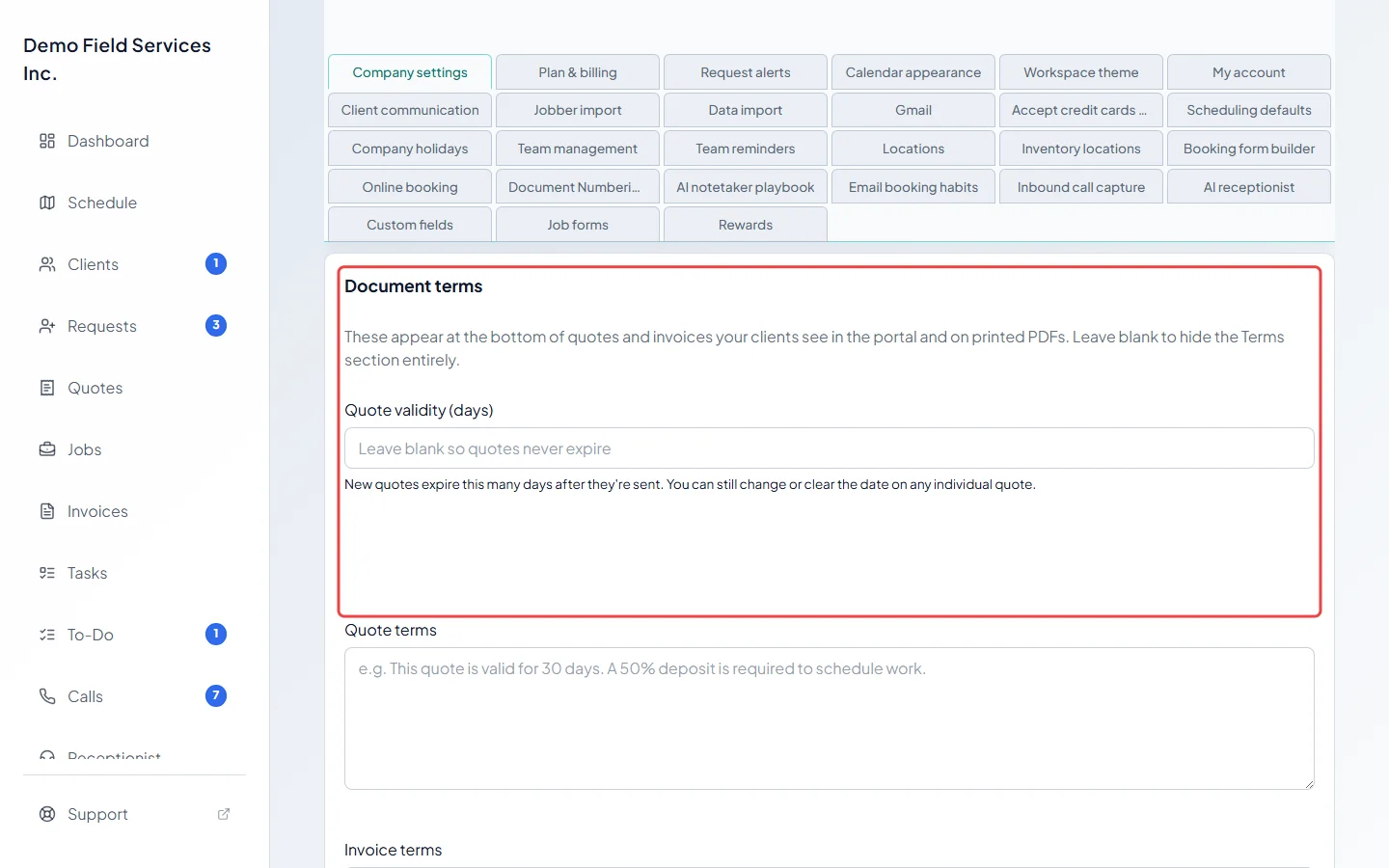Click inside the Quote terms text area

[830, 719]
